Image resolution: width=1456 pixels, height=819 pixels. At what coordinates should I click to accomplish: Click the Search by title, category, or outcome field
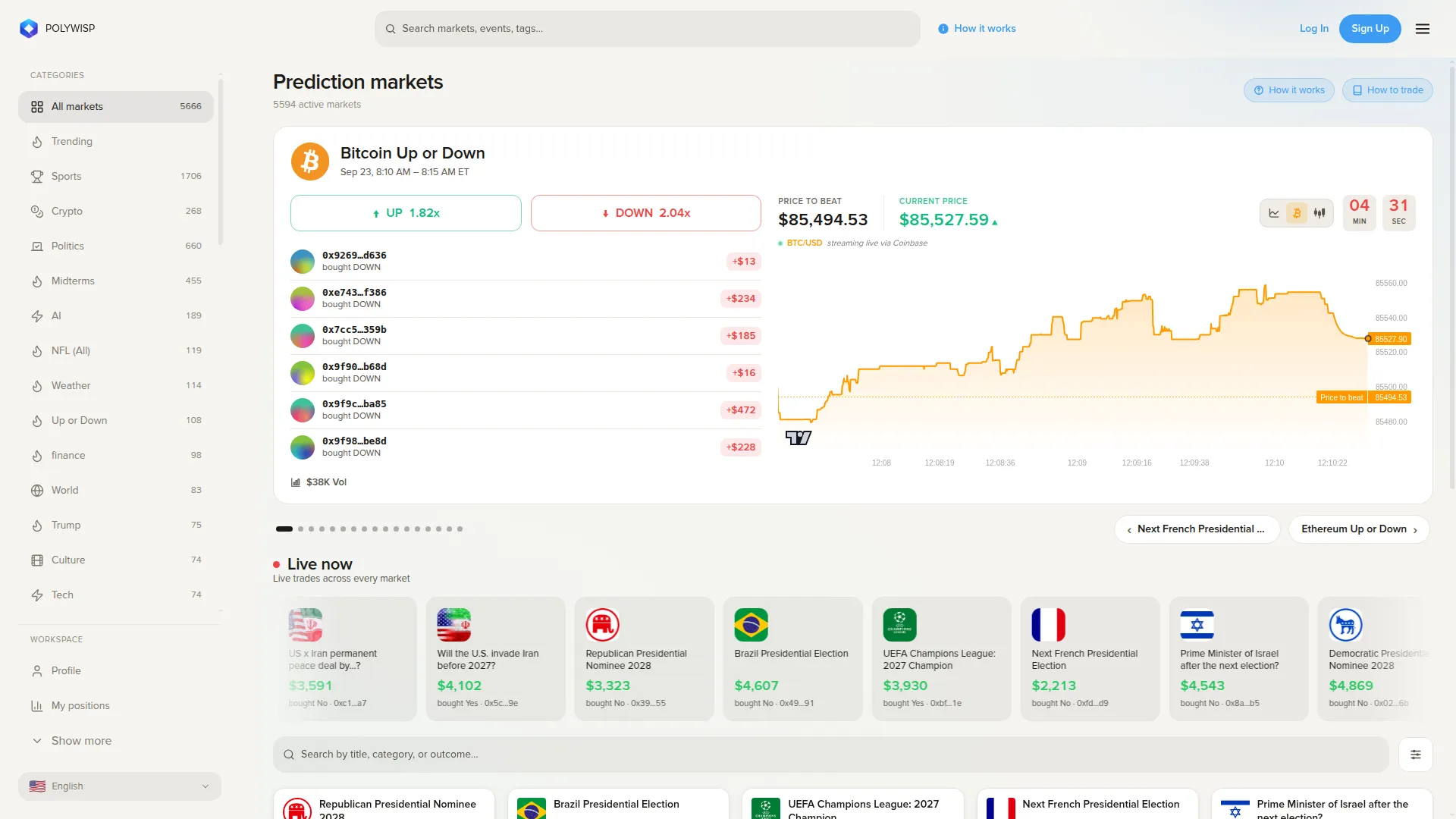831,755
